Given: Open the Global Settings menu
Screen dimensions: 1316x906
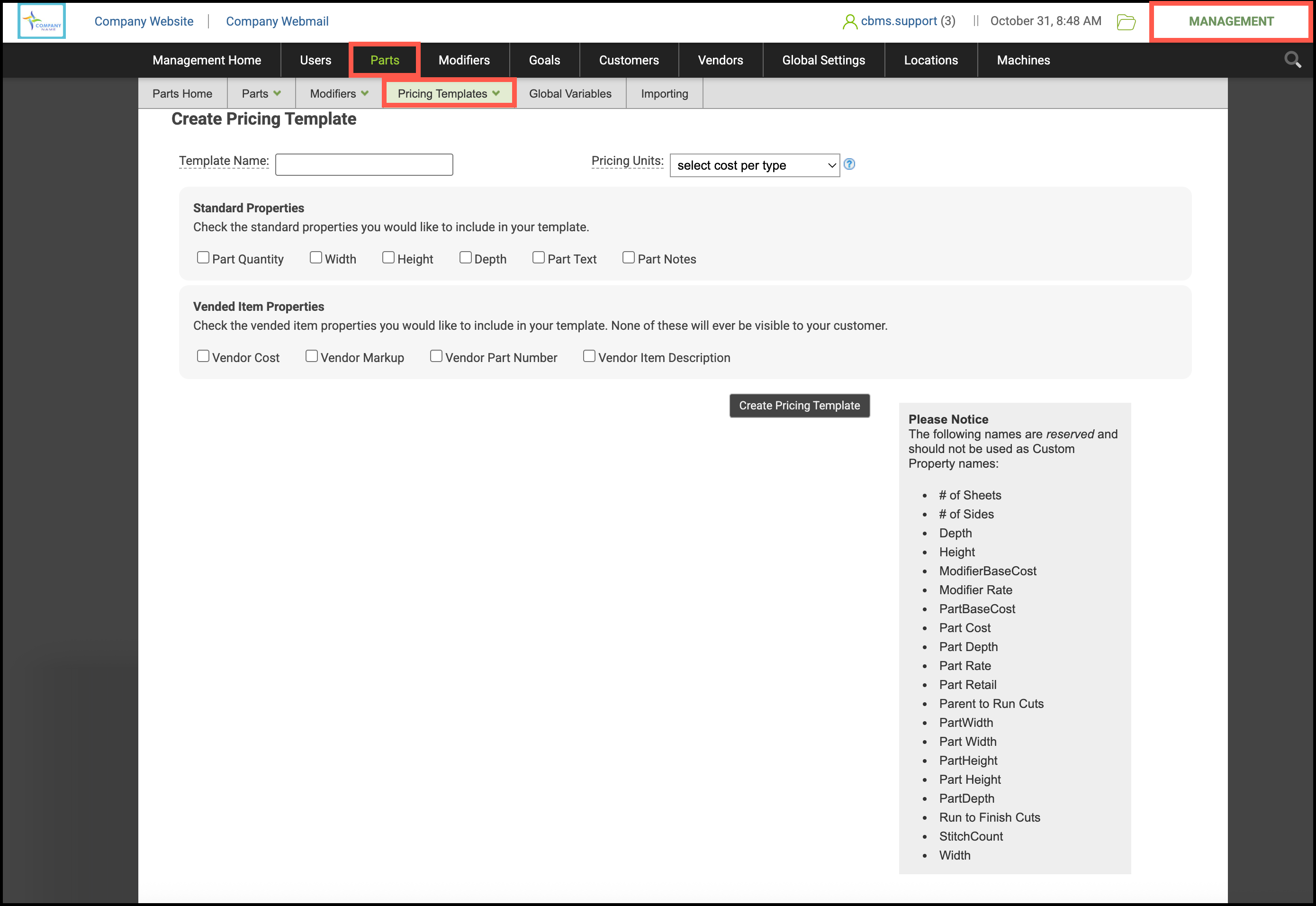Looking at the screenshot, I should point(823,60).
